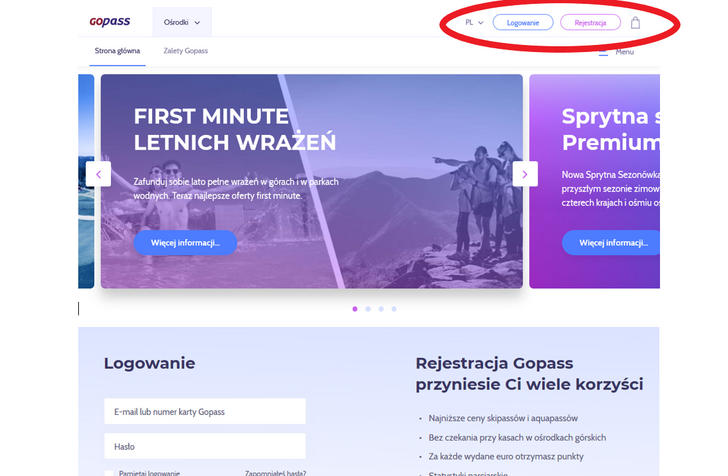Click the Zapomniałeś hasła link
This screenshot has width=728, height=476.
tap(275, 473)
